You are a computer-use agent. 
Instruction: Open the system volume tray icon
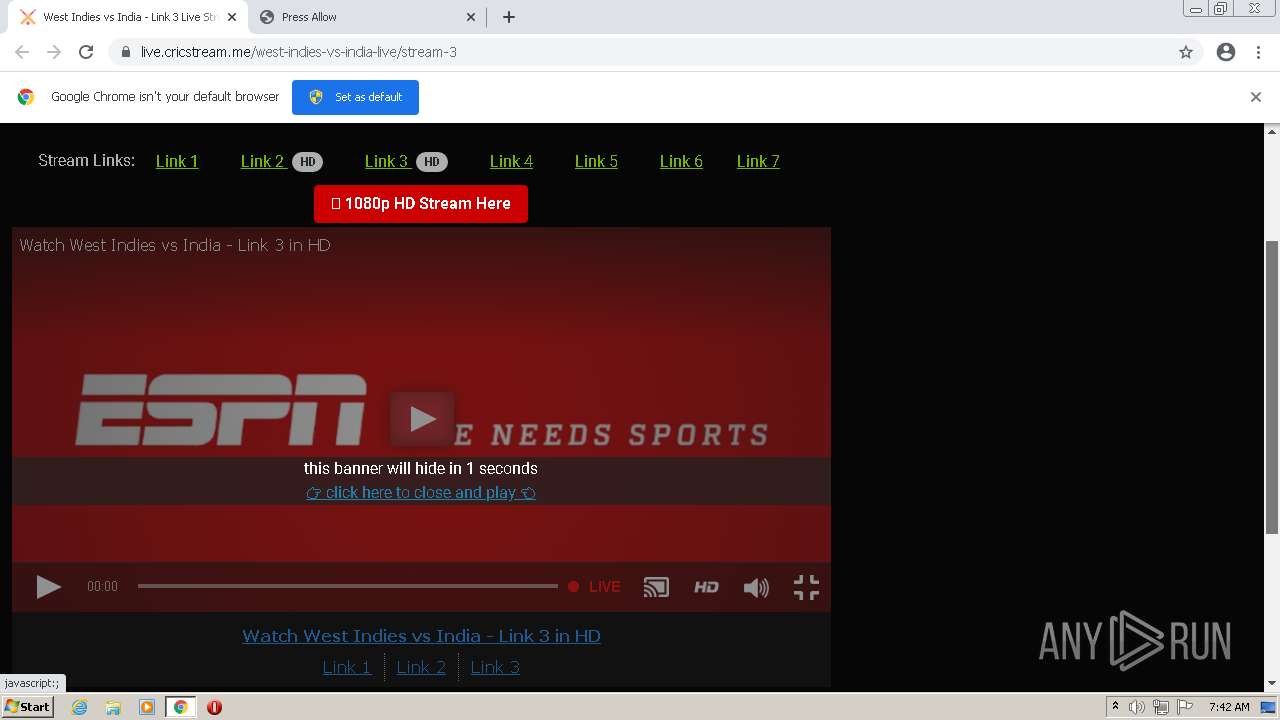[1137, 707]
